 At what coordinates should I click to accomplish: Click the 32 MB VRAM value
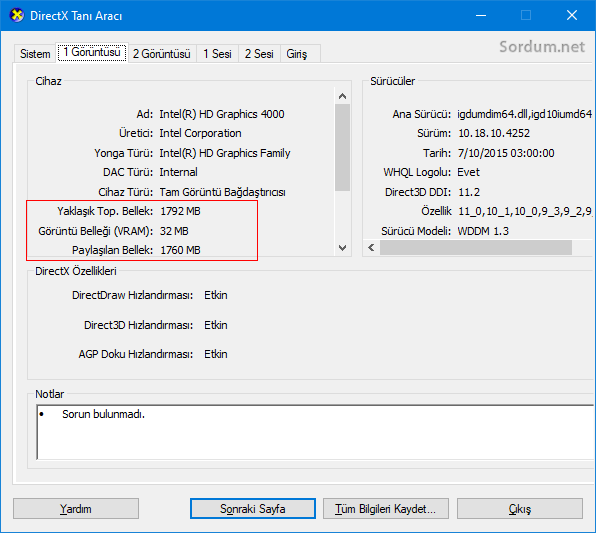coord(174,231)
